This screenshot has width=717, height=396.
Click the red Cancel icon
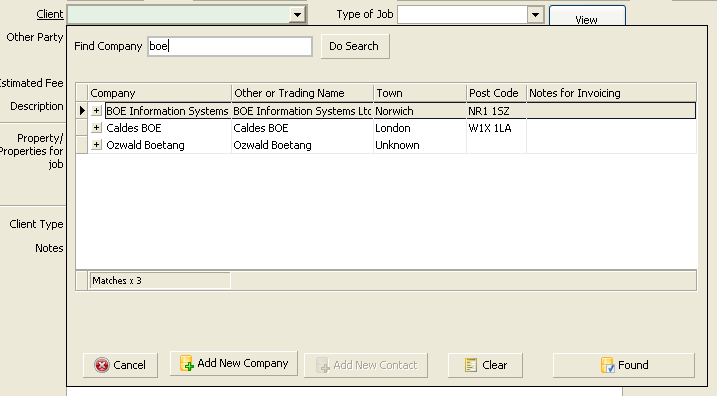click(102, 365)
